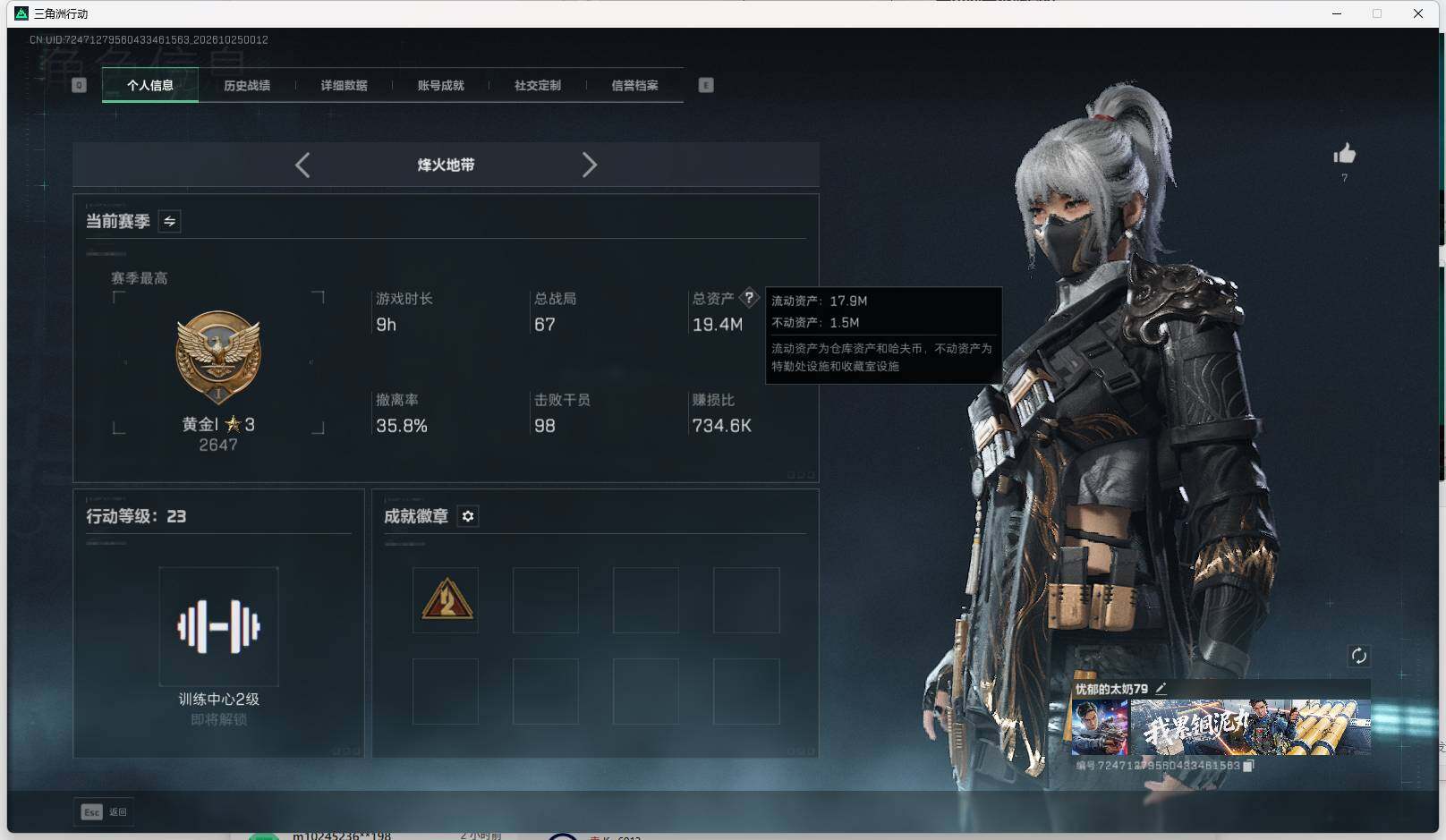Click the 总资产 question mark help icon
The image size is (1446, 840).
pos(749,298)
